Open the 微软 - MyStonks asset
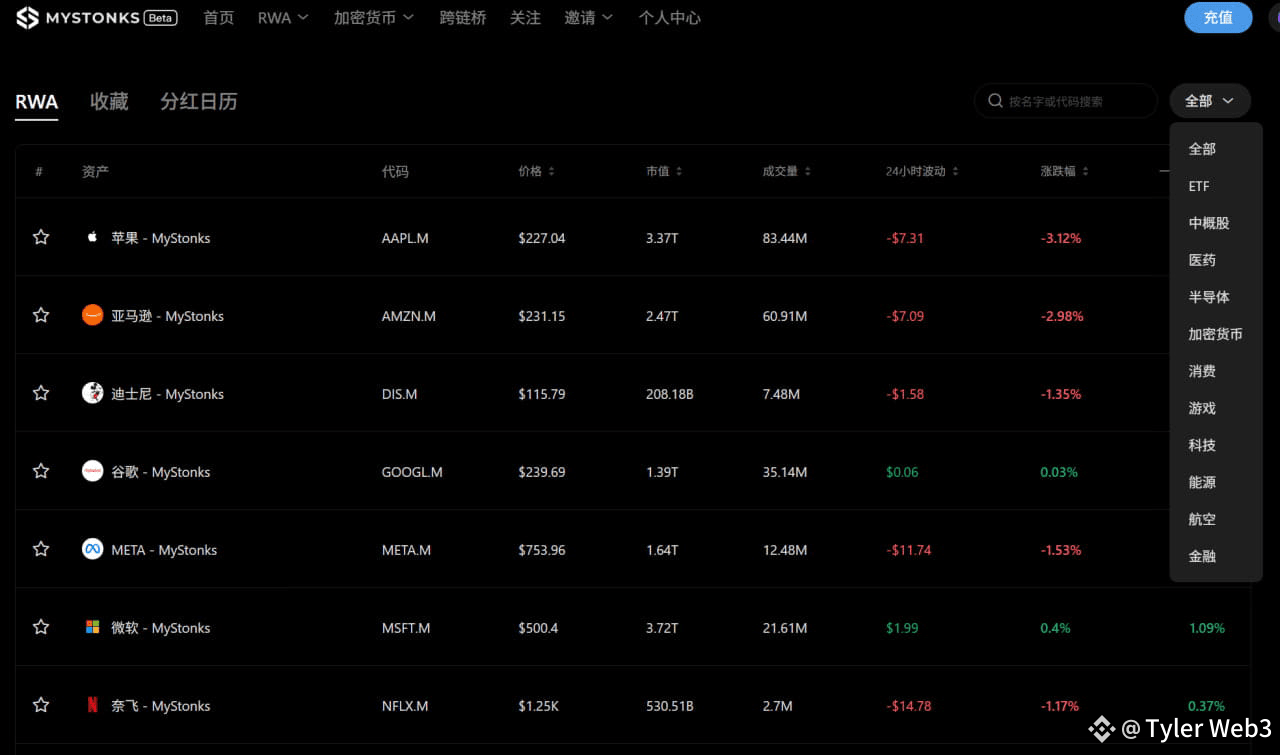The width and height of the screenshot is (1280, 755). pos(161,628)
